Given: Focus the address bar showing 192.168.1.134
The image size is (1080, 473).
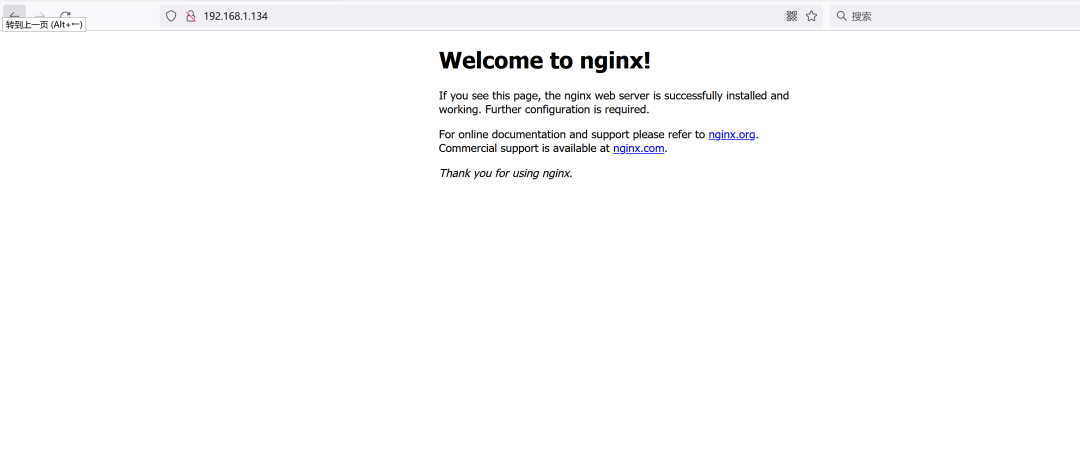Looking at the screenshot, I should pyautogui.click(x=491, y=16).
